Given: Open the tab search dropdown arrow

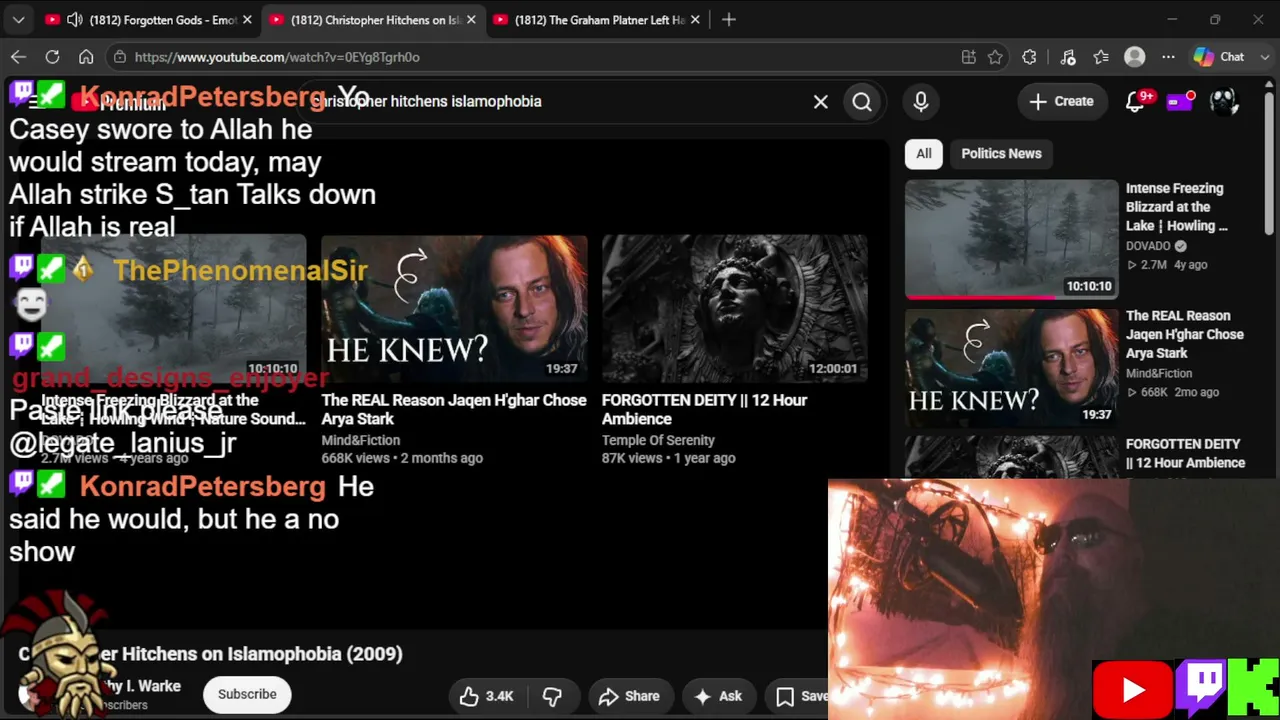Looking at the screenshot, I should (19, 20).
